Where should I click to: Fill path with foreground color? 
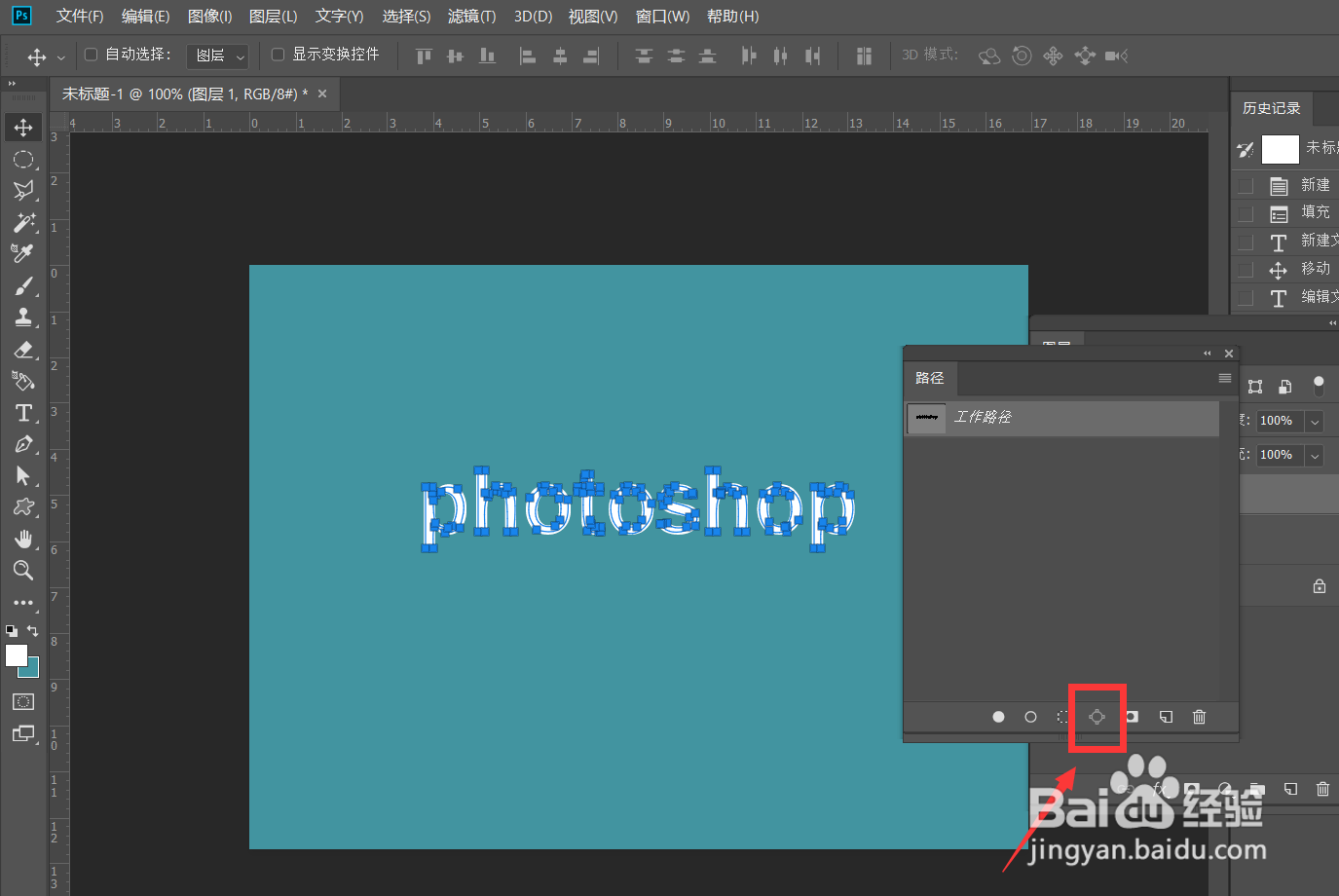point(998,717)
